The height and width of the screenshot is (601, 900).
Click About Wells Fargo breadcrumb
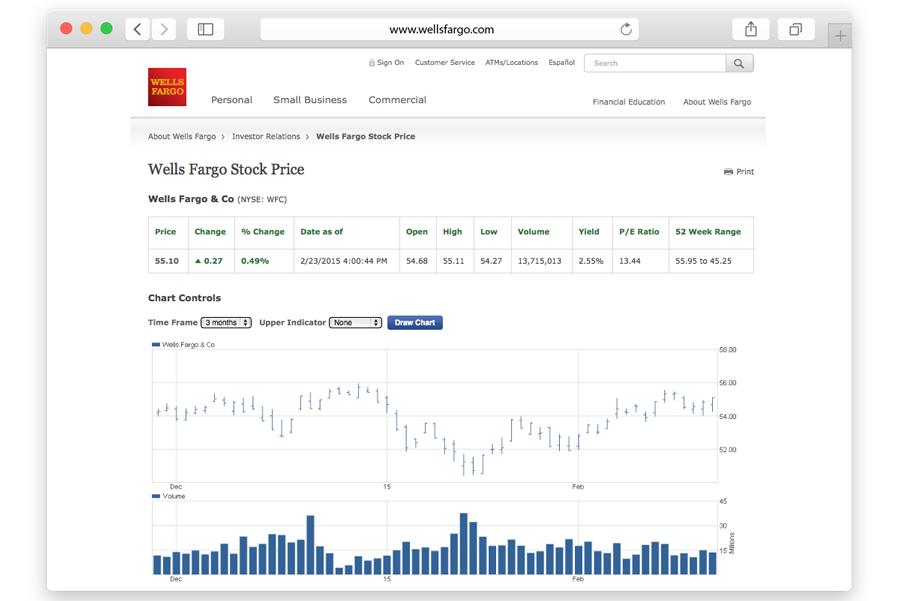[182, 137]
